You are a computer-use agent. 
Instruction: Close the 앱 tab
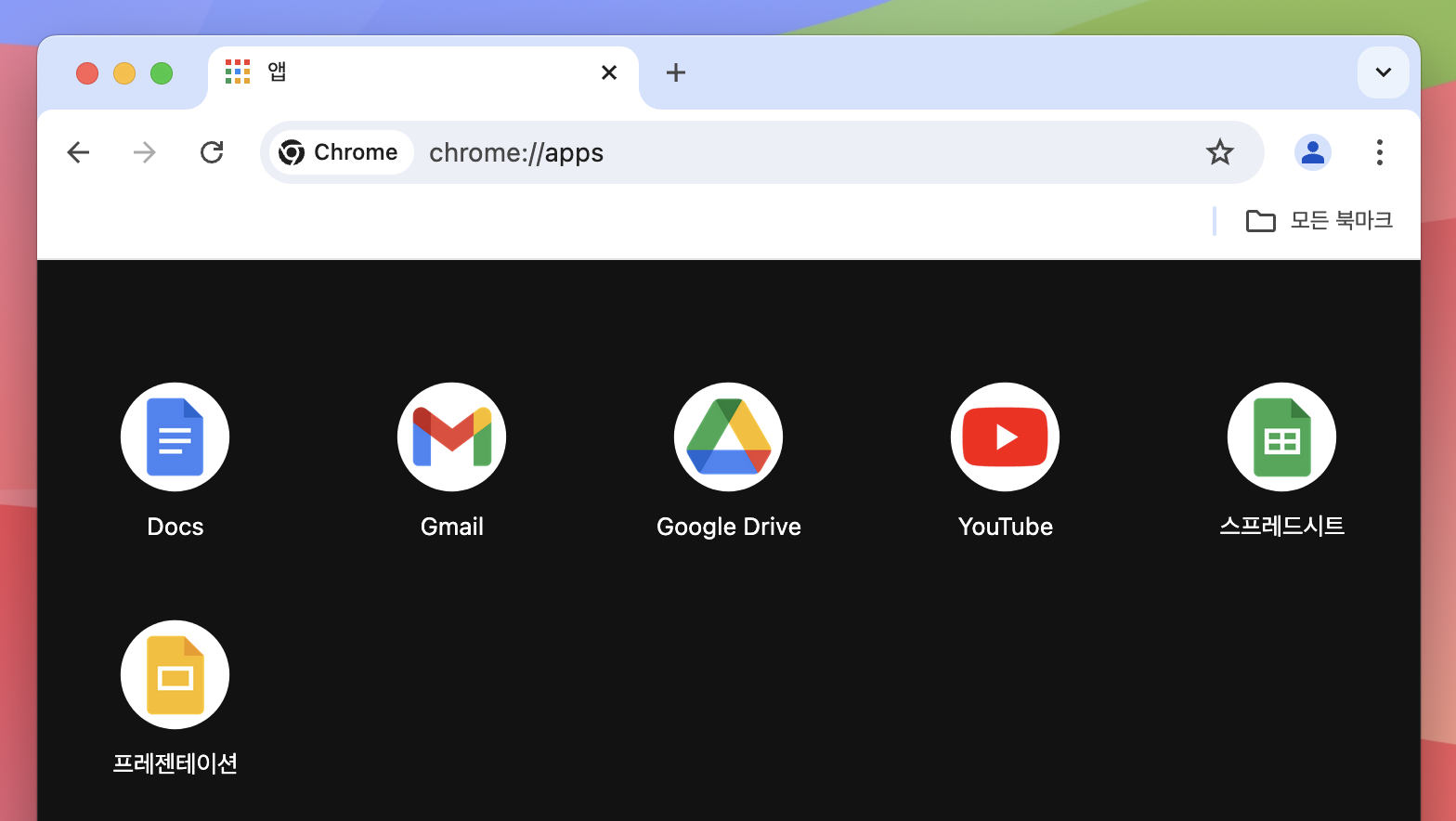click(x=609, y=72)
